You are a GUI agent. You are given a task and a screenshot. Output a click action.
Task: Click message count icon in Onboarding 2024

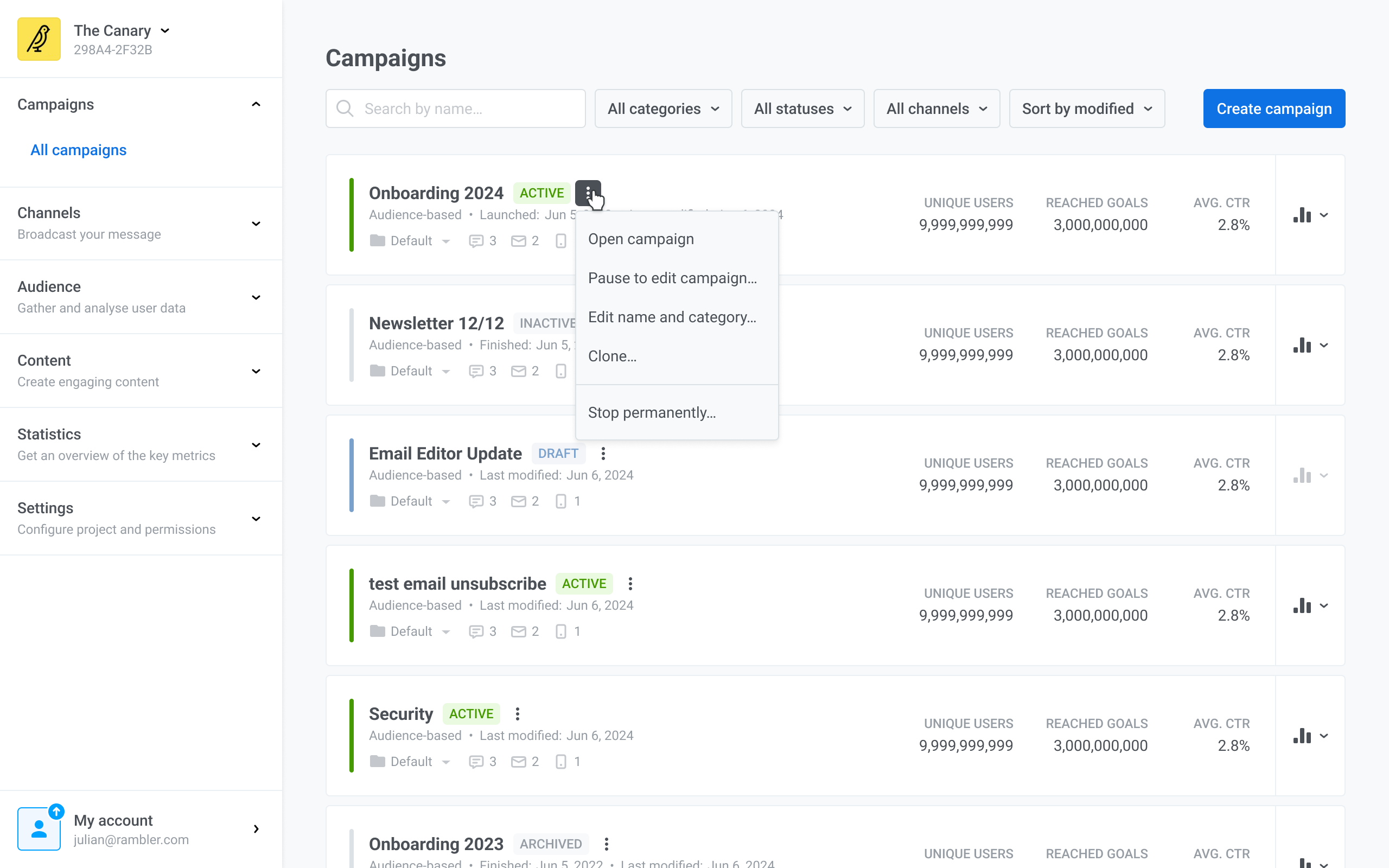476,241
